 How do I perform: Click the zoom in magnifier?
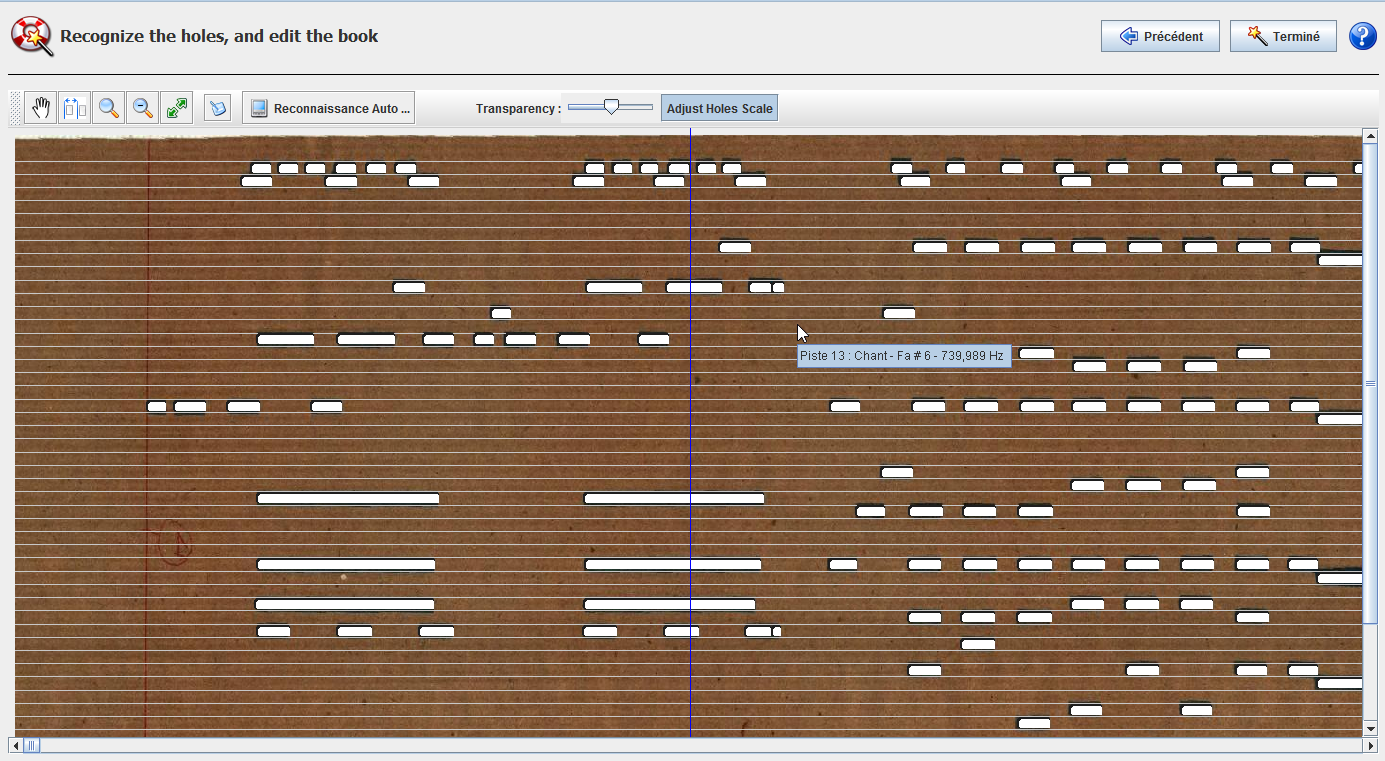(x=109, y=108)
